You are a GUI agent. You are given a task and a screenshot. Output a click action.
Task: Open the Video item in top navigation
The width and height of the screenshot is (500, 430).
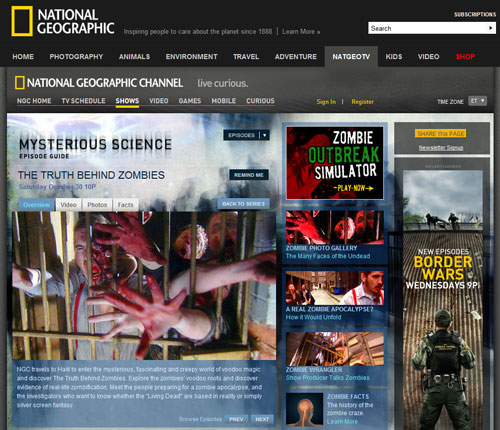click(x=428, y=57)
